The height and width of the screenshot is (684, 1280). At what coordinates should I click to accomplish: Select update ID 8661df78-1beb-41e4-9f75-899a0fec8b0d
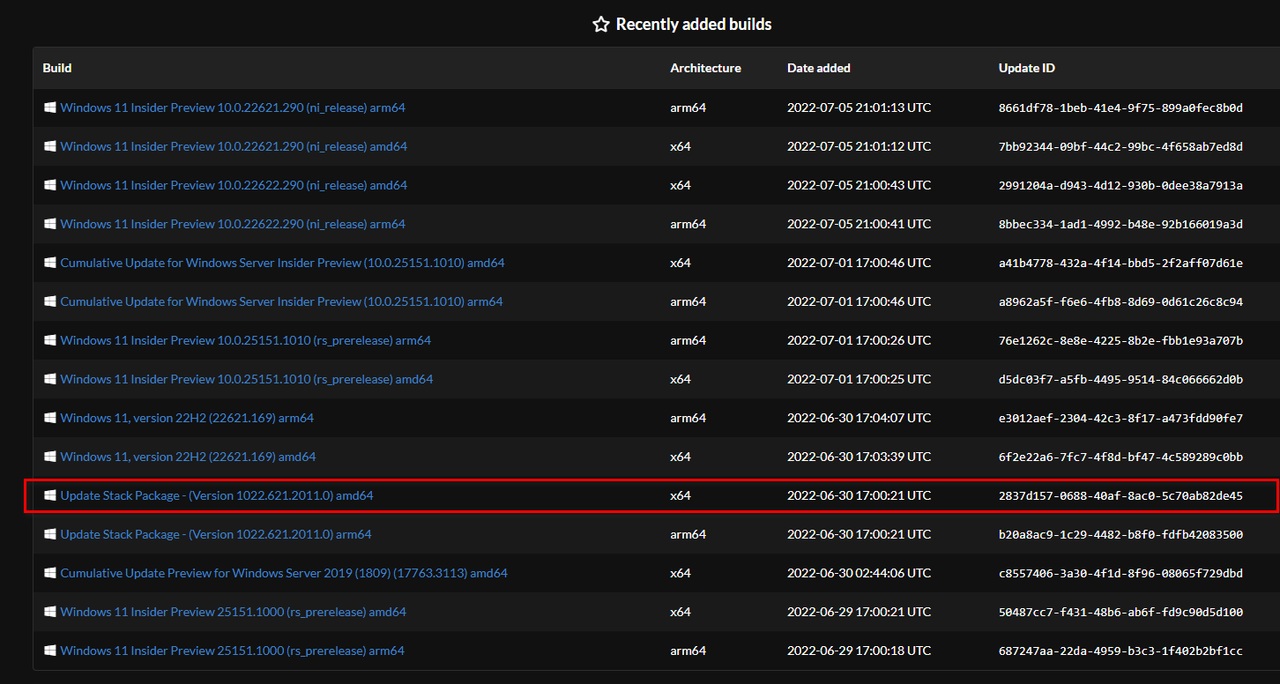(1121, 107)
